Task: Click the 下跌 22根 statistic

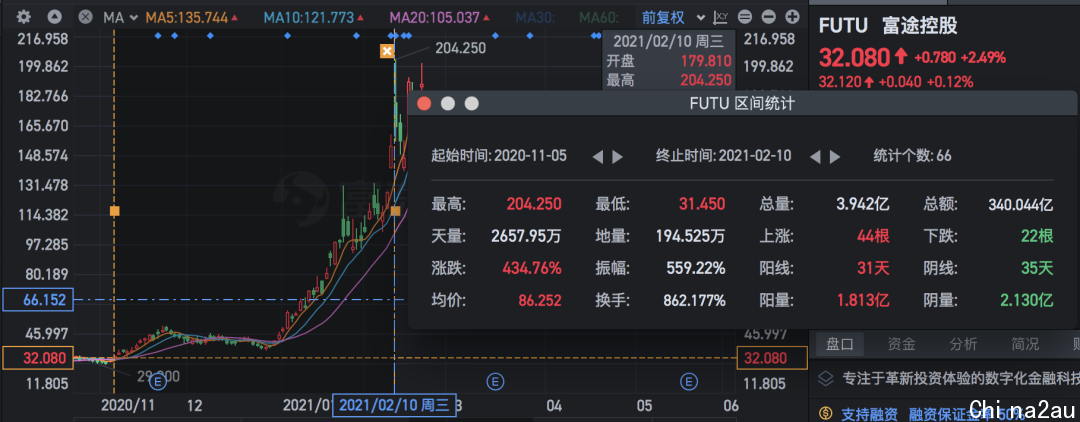Action: 988,236
